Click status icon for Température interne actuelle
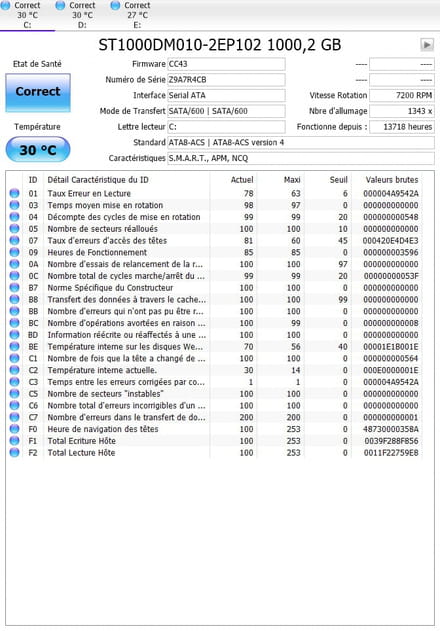This screenshot has width=440, height=631. click(14, 370)
